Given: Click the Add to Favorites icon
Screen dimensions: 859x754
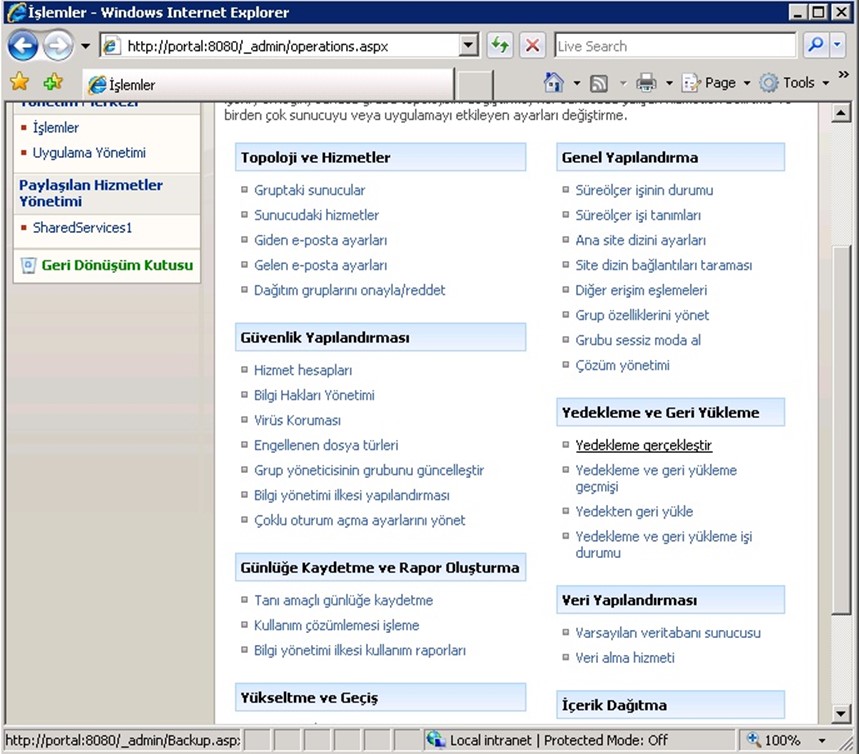Looking at the screenshot, I should 52,83.
